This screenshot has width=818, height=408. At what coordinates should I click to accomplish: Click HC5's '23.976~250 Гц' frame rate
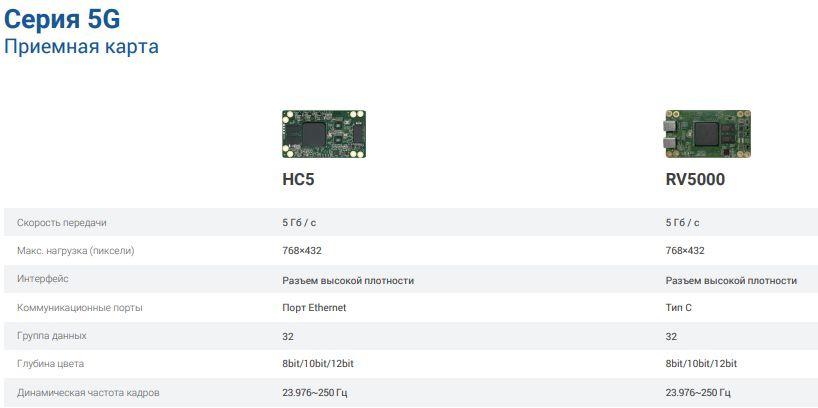(315, 392)
